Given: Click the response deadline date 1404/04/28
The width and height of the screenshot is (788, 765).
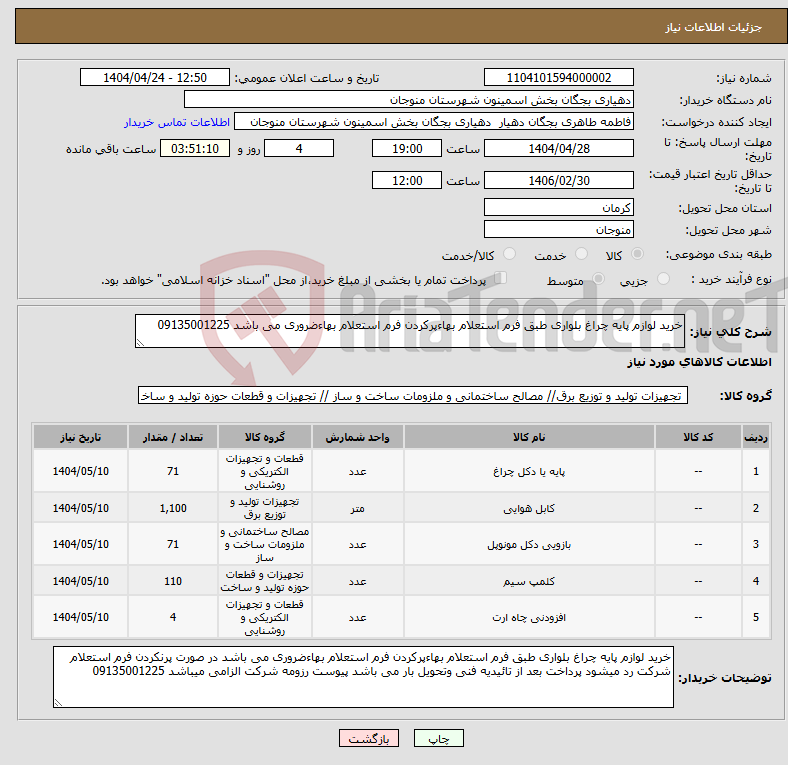Looking at the screenshot, I should pos(558,148).
